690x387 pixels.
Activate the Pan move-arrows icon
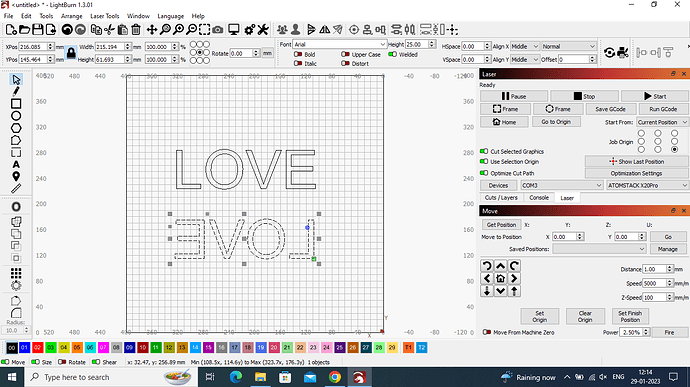152,29
